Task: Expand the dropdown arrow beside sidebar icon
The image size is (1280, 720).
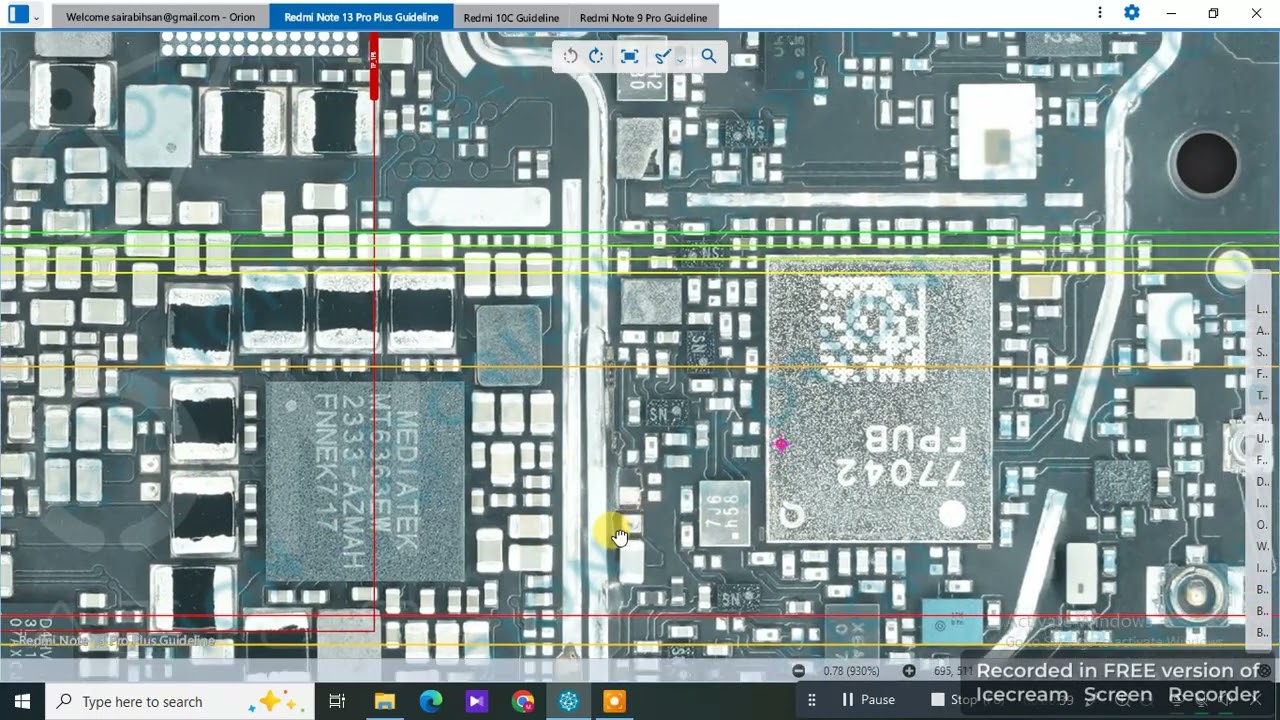Action: (36, 16)
